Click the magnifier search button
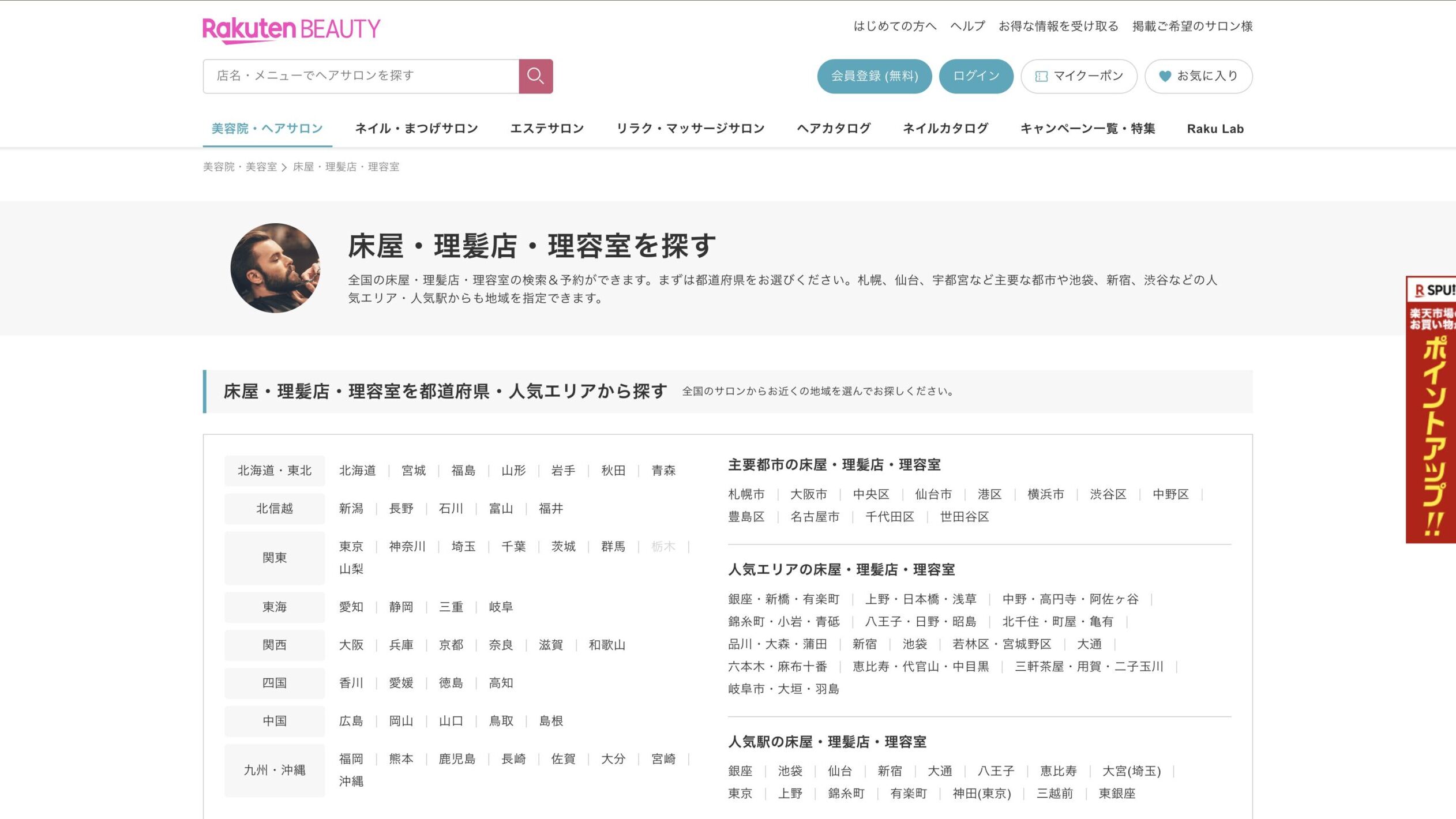Viewport: 1456px width, 819px height. click(x=535, y=76)
